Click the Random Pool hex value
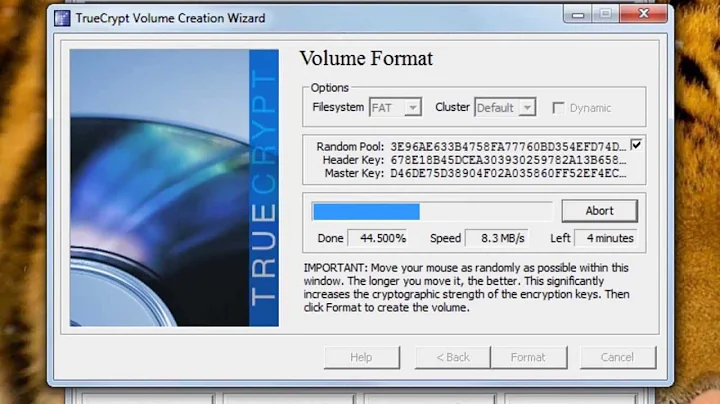The height and width of the screenshot is (404, 720). pyautogui.click(x=508, y=147)
